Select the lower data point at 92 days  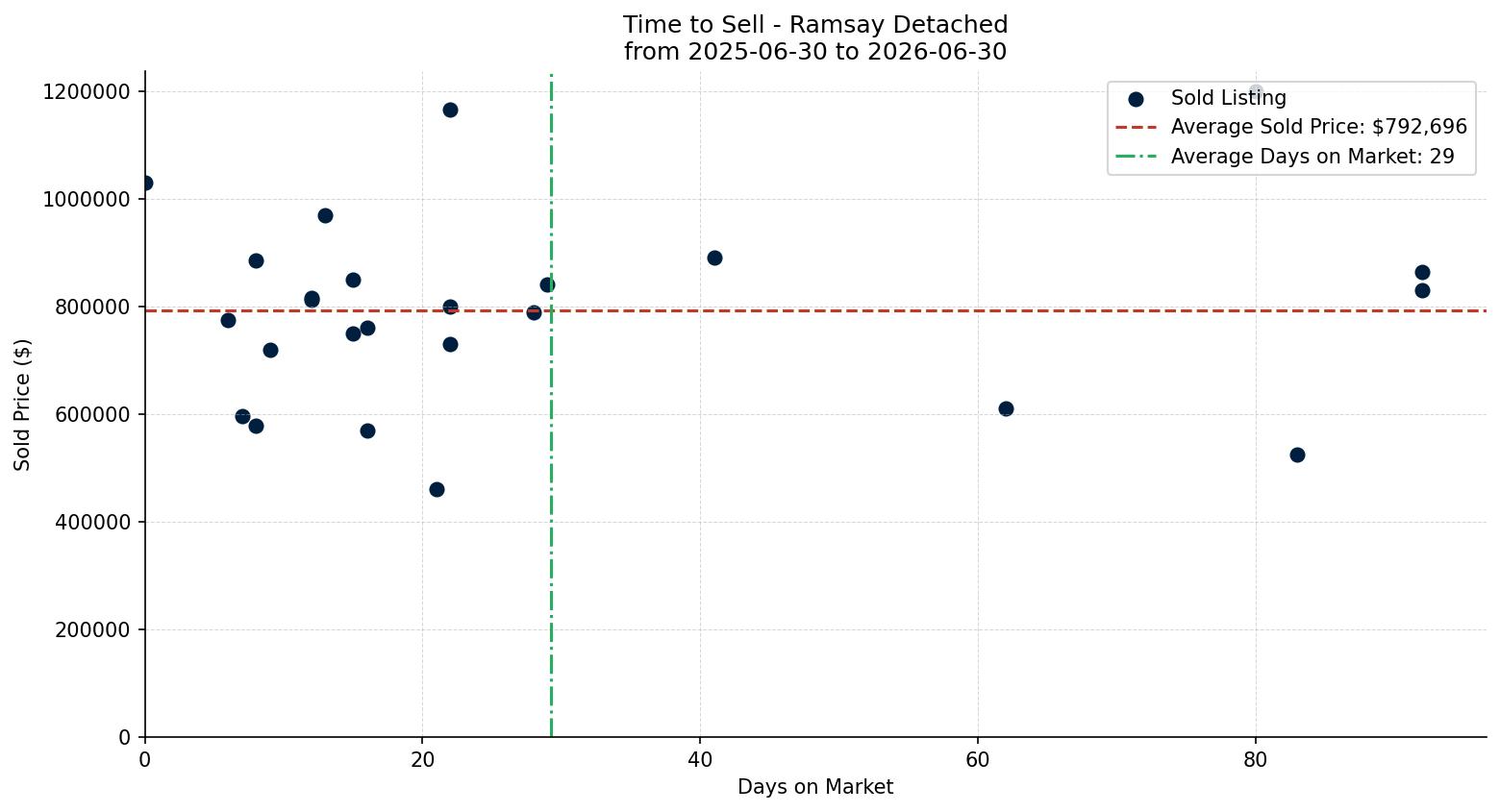pos(1422,290)
